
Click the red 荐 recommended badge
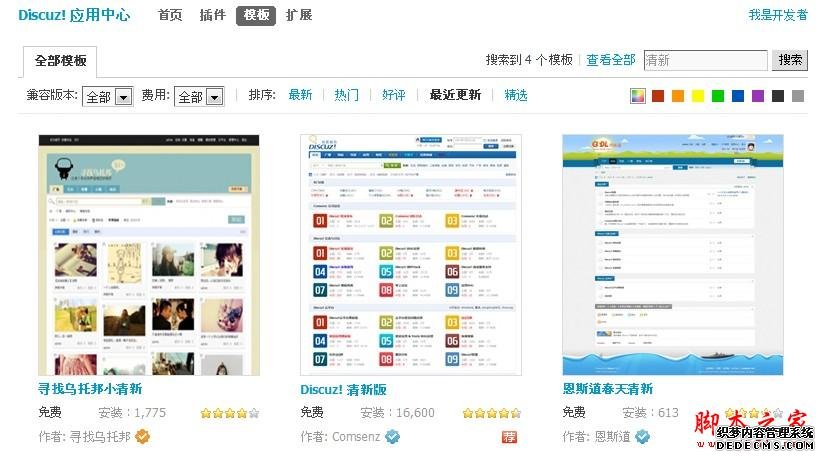pyautogui.click(x=509, y=437)
